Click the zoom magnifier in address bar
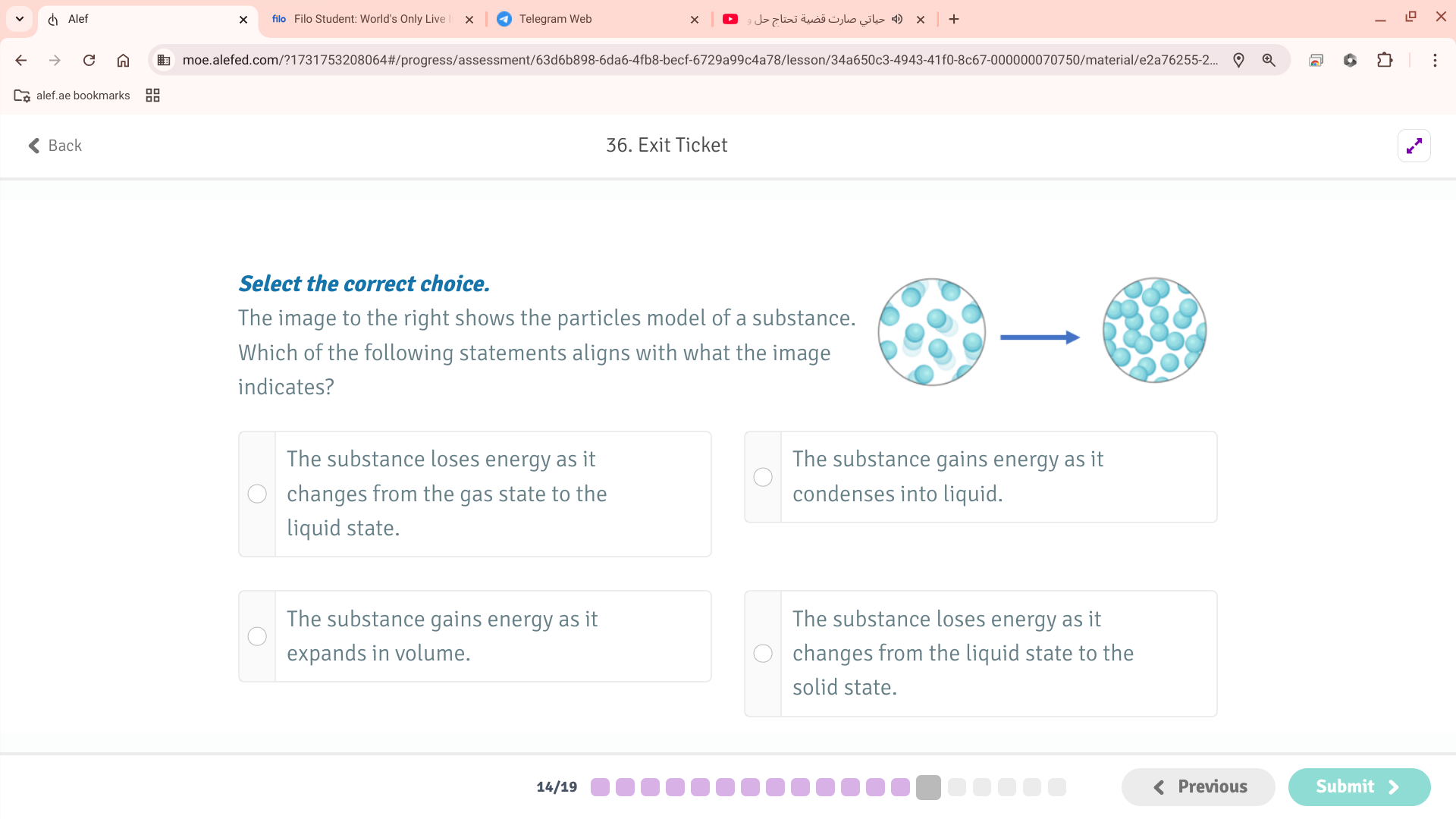The image size is (1456, 819). (x=1268, y=60)
